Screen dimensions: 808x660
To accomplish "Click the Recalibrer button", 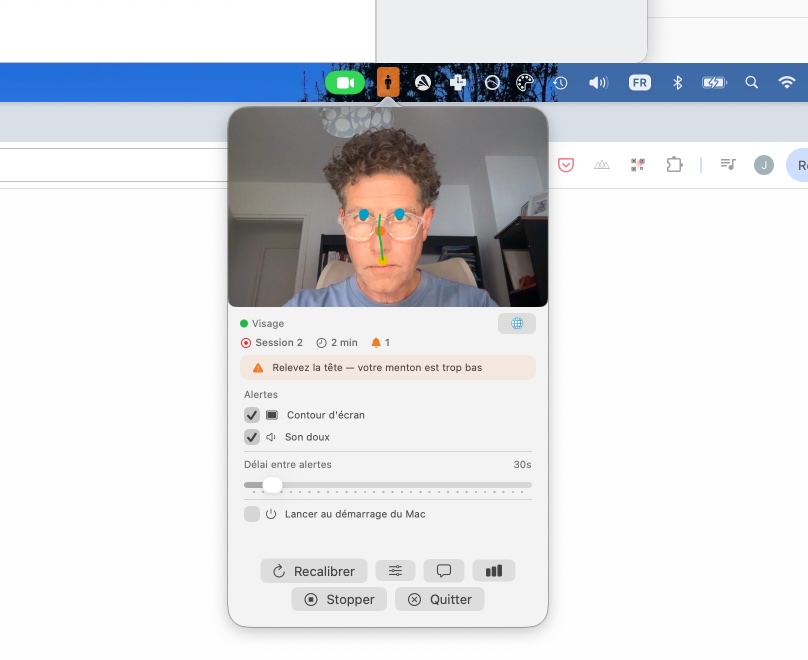I will (x=314, y=571).
